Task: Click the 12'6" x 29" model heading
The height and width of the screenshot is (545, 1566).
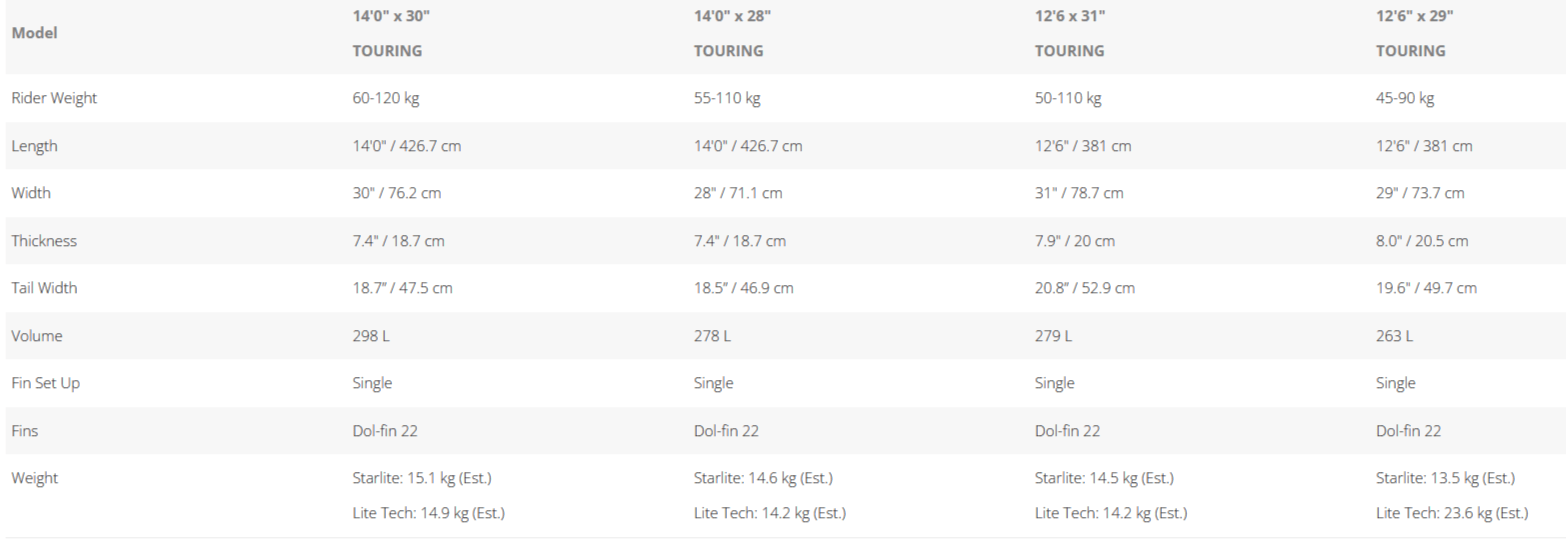Action: pyautogui.click(x=1414, y=16)
